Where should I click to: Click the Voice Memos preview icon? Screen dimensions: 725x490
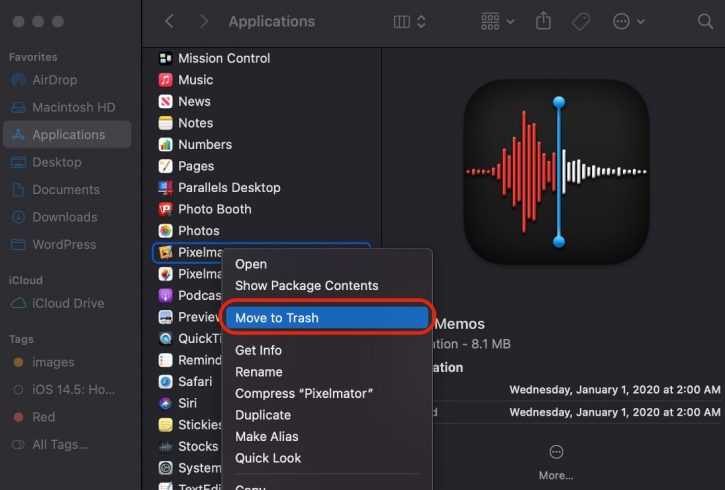pyautogui.click(x=556, y=172)
